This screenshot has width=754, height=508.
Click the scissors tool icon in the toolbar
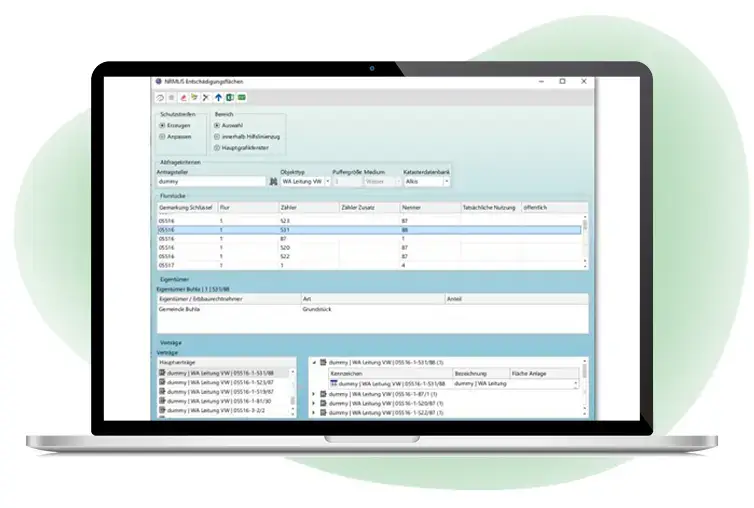click(x=206, y=98)
